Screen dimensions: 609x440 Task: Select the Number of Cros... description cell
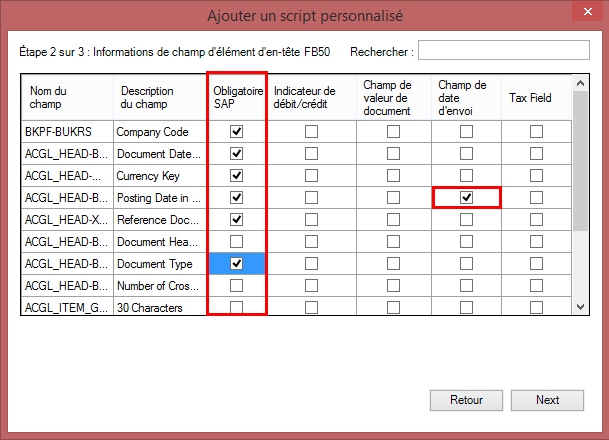pyautogui.click(x=160, y=286)
